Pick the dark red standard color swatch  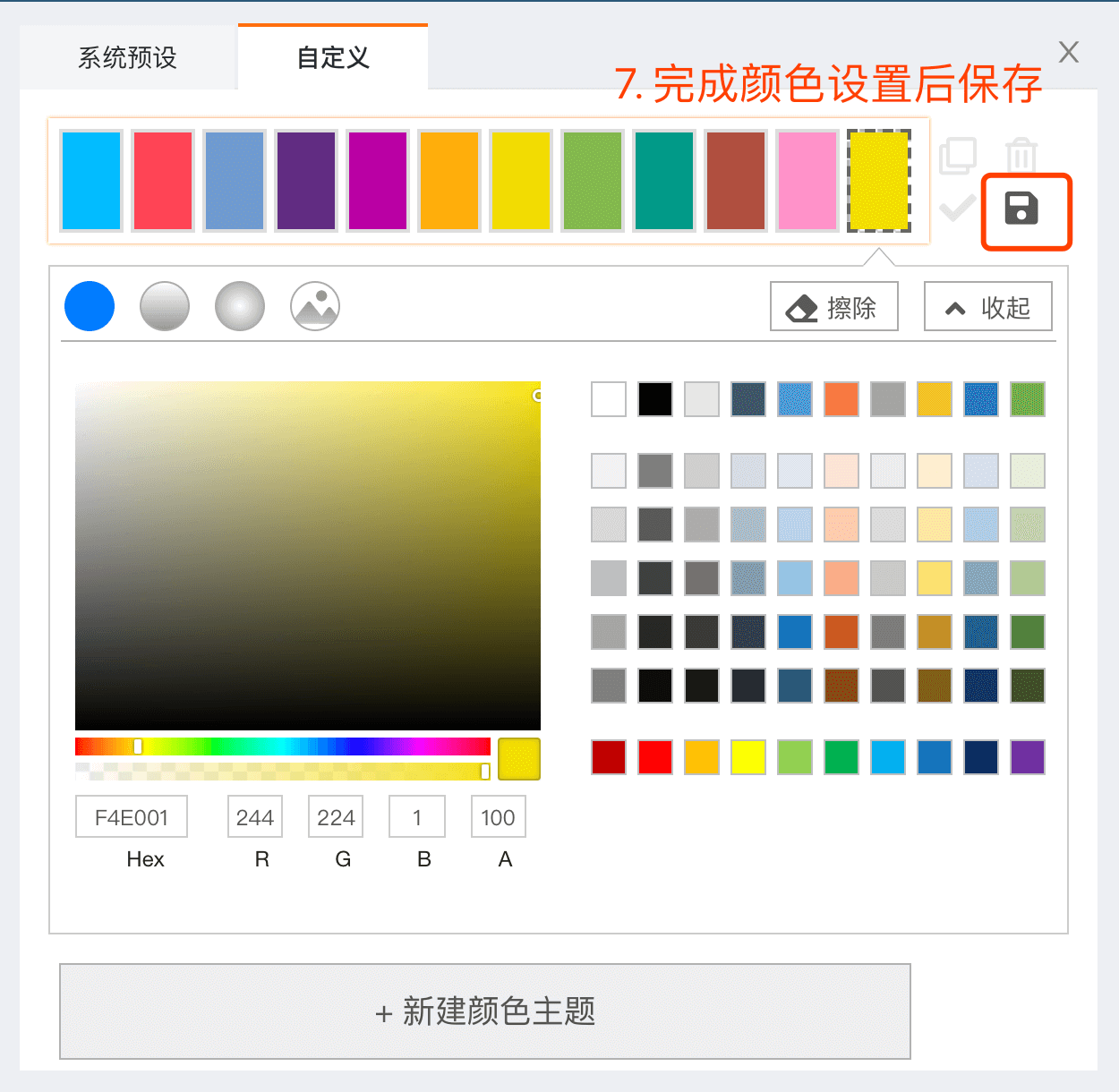pyautogui.click(x=609, y=757)
